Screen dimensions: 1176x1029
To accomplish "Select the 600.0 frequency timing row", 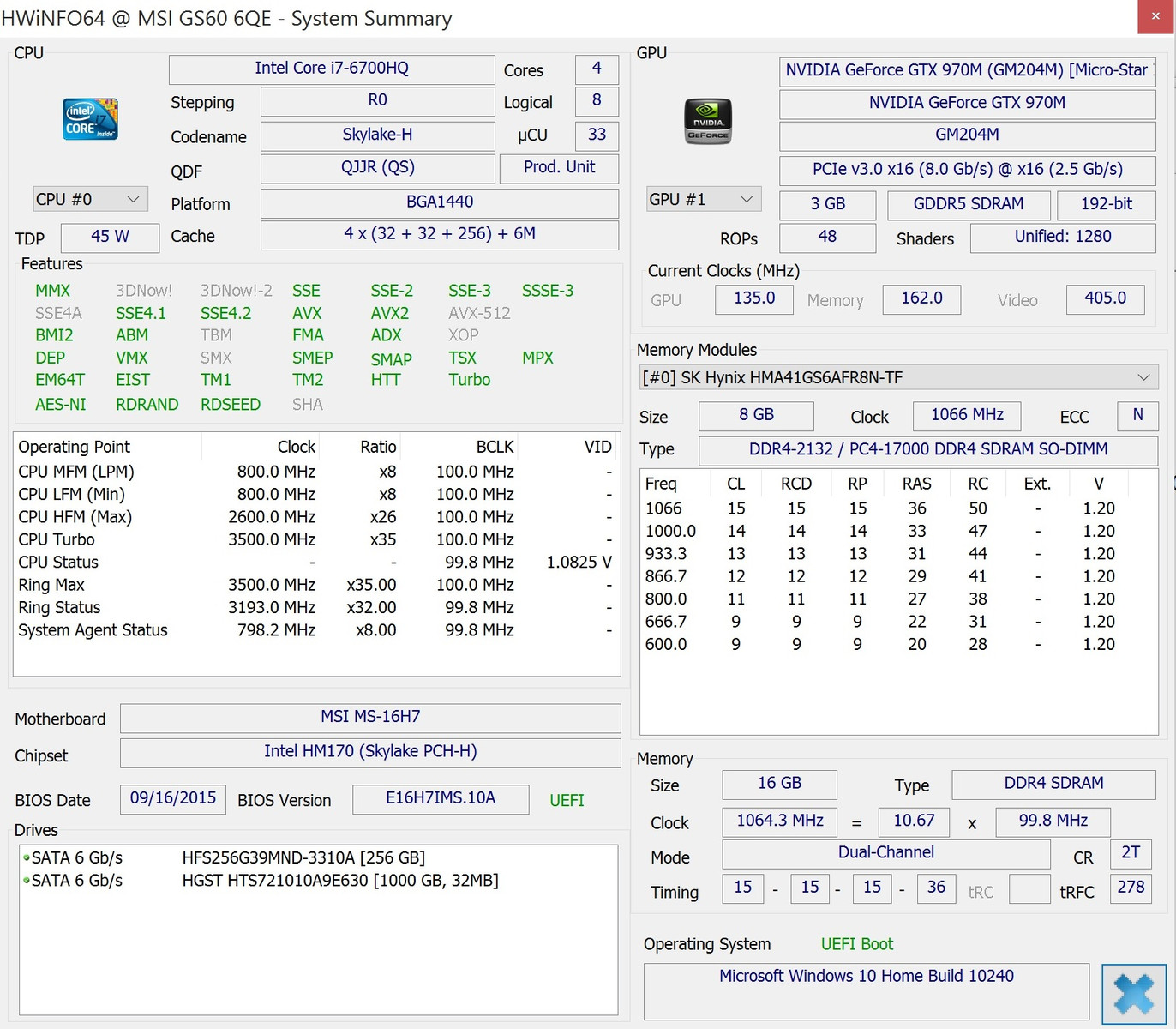I will pyautogui.click(x=897, y=644).
